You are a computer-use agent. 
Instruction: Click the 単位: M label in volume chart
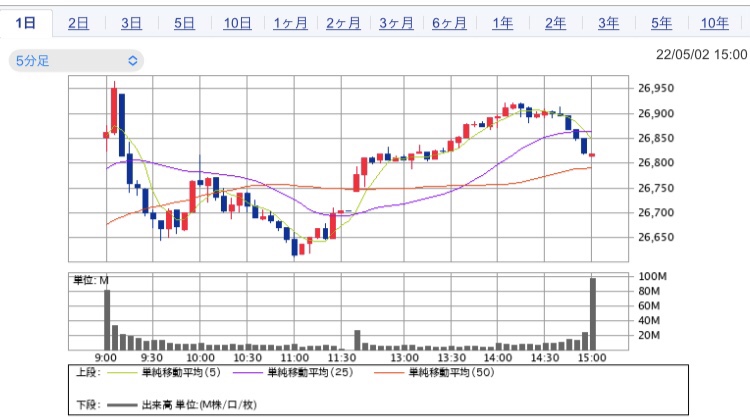[x=91, y=280]
